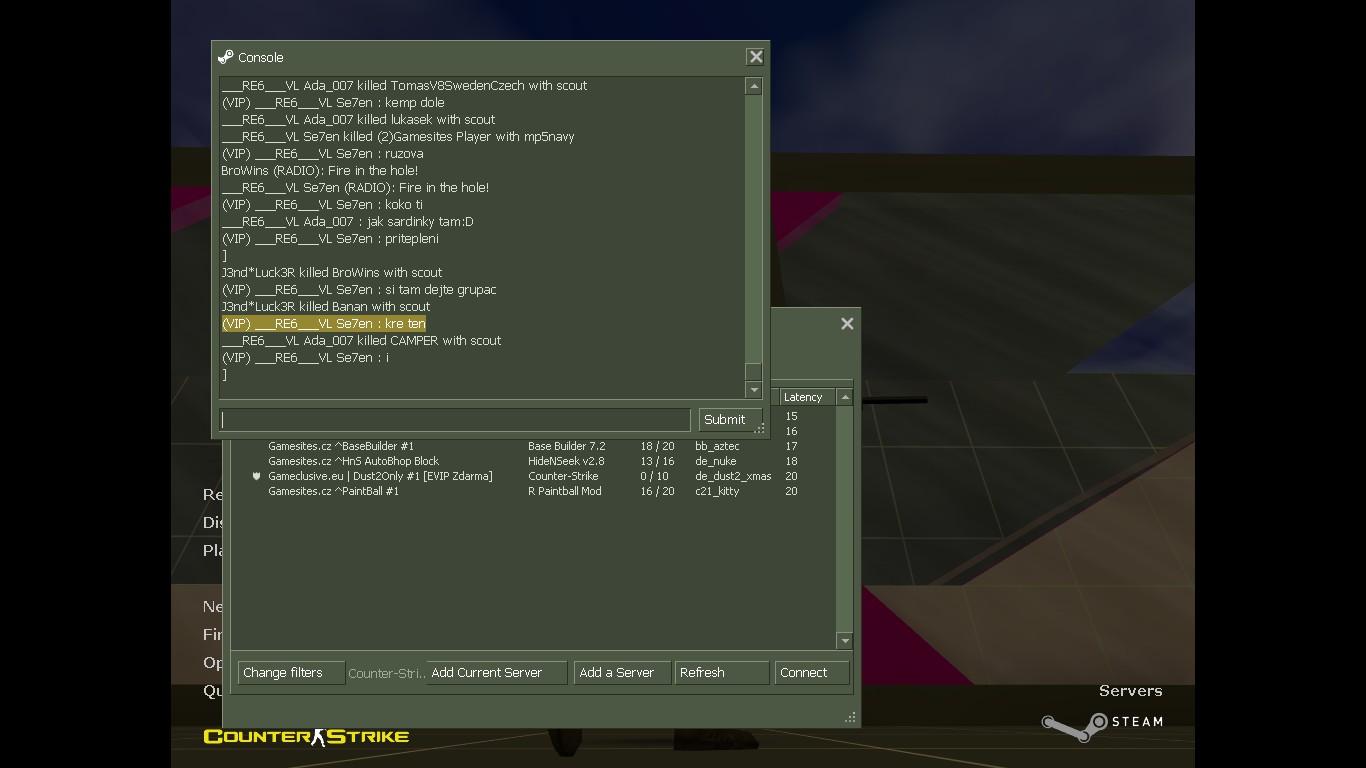Viewport: 1366px width, 768px height.
Task: Focus the console command input field
Action: coord(455,419)
